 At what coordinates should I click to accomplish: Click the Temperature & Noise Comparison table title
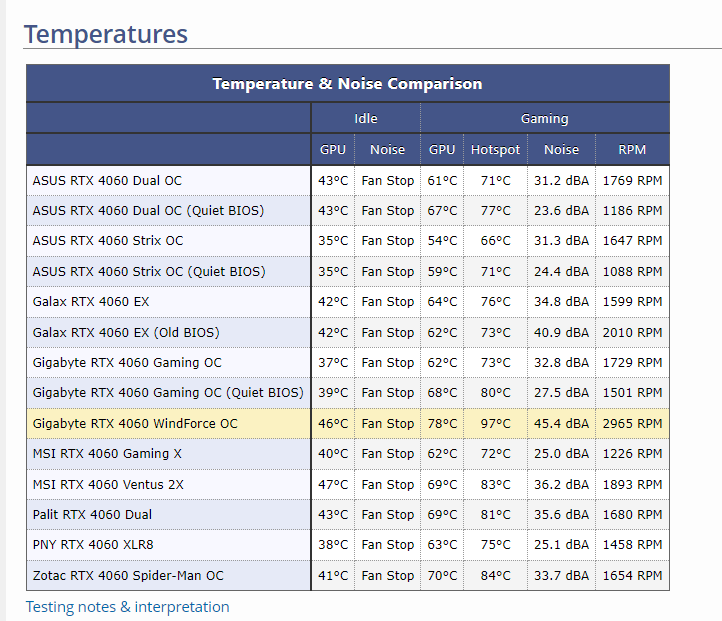tap(347, 84)
